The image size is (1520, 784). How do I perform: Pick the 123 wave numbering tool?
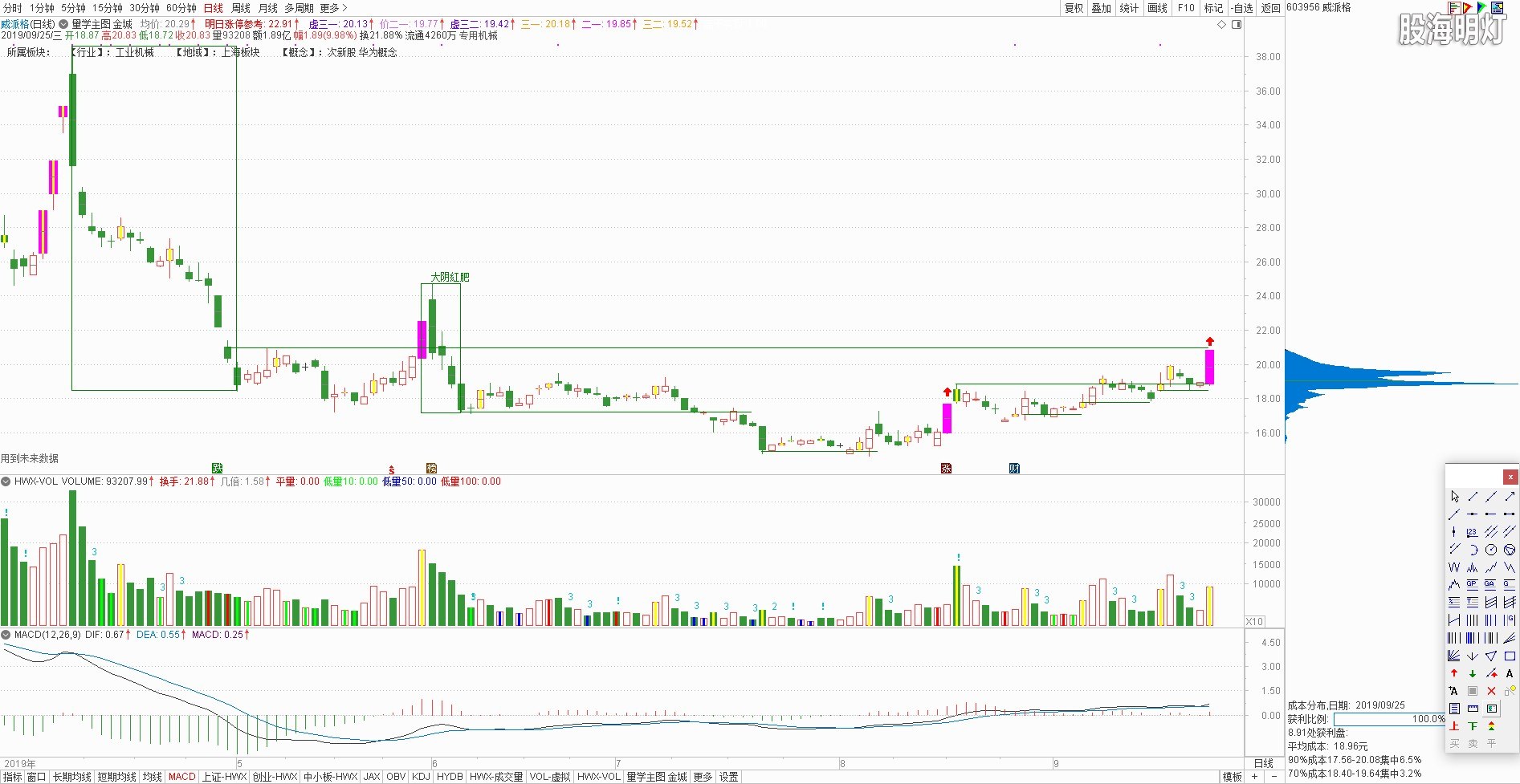(x=1473, y=531)
